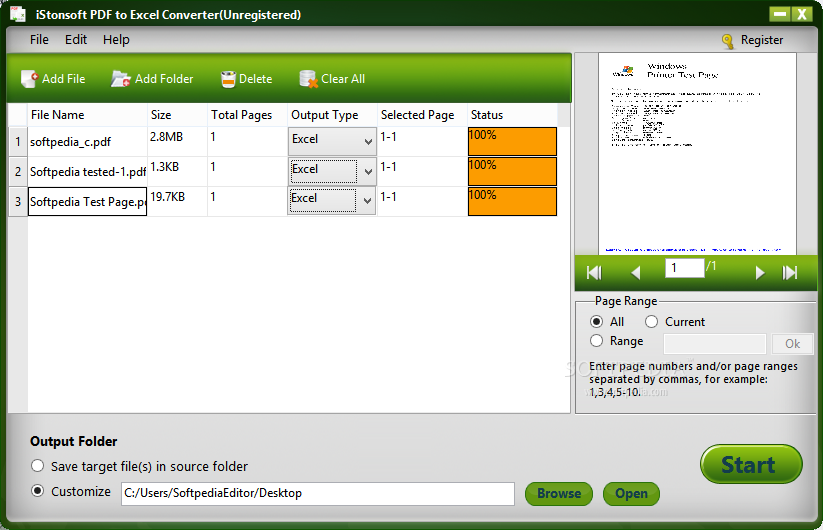Close the iStonsoft converter window

pyautogui.click(x=801, y=14)
